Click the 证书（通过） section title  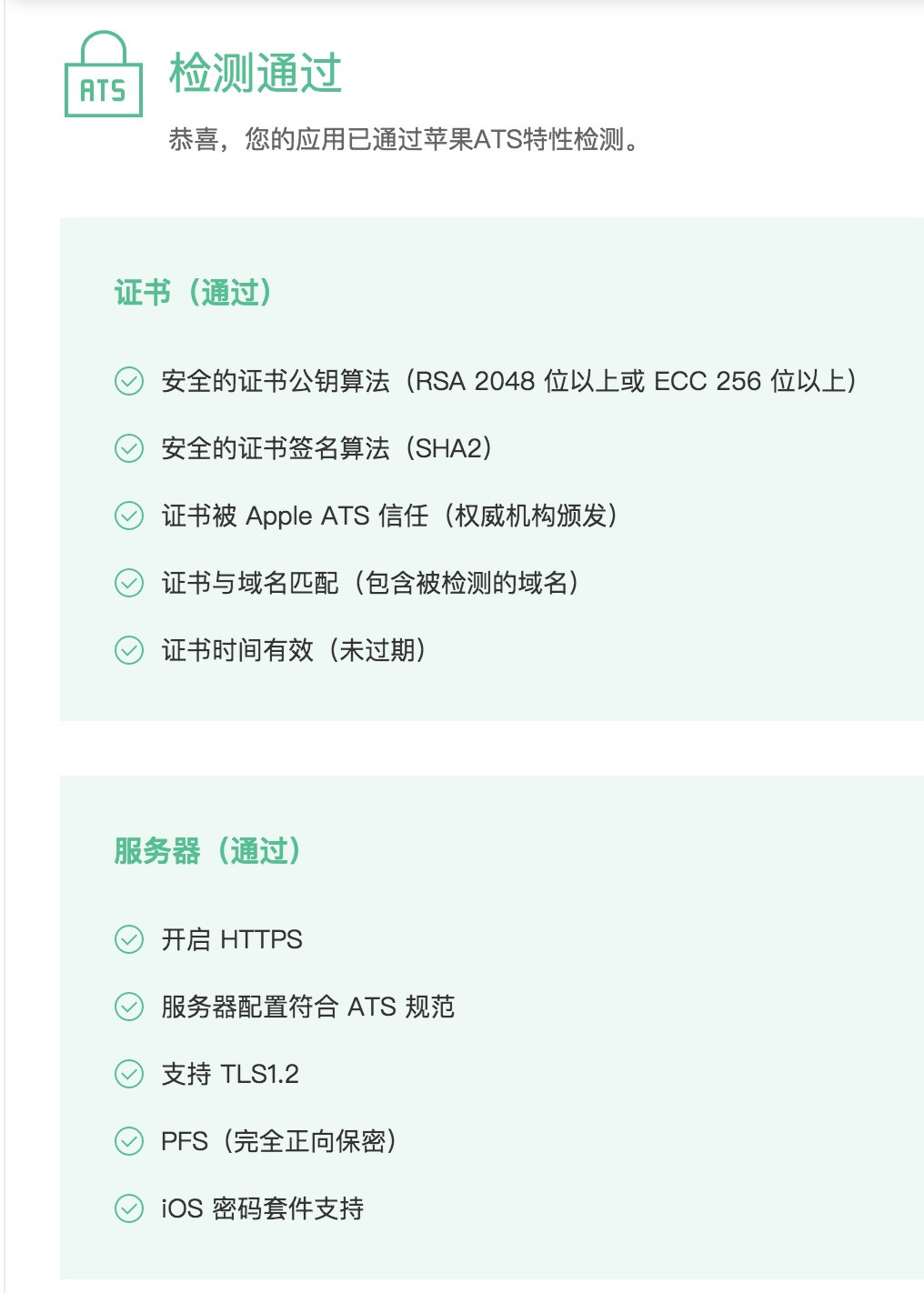point(194,293)
